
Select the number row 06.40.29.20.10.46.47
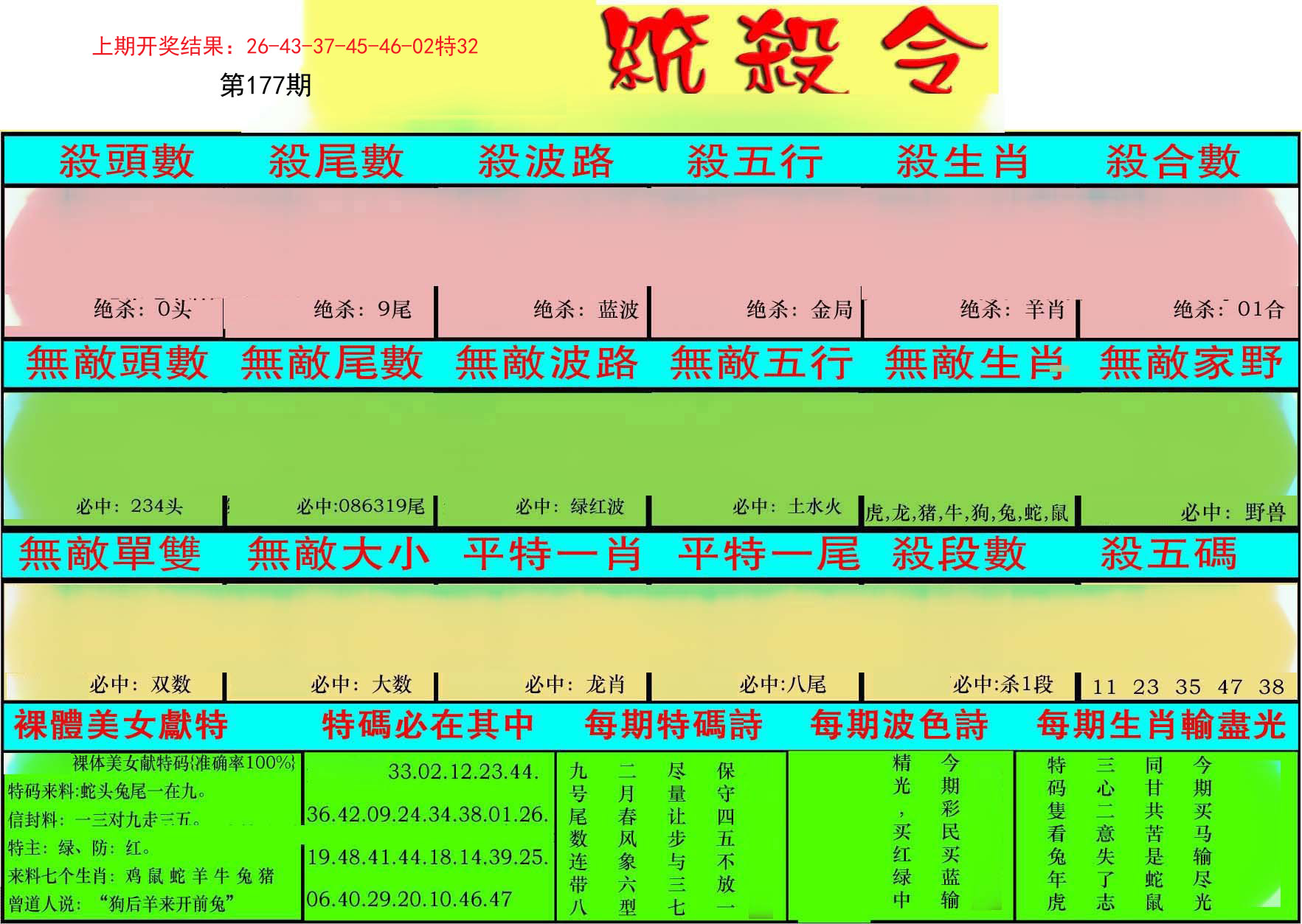(x=409, y=899)
